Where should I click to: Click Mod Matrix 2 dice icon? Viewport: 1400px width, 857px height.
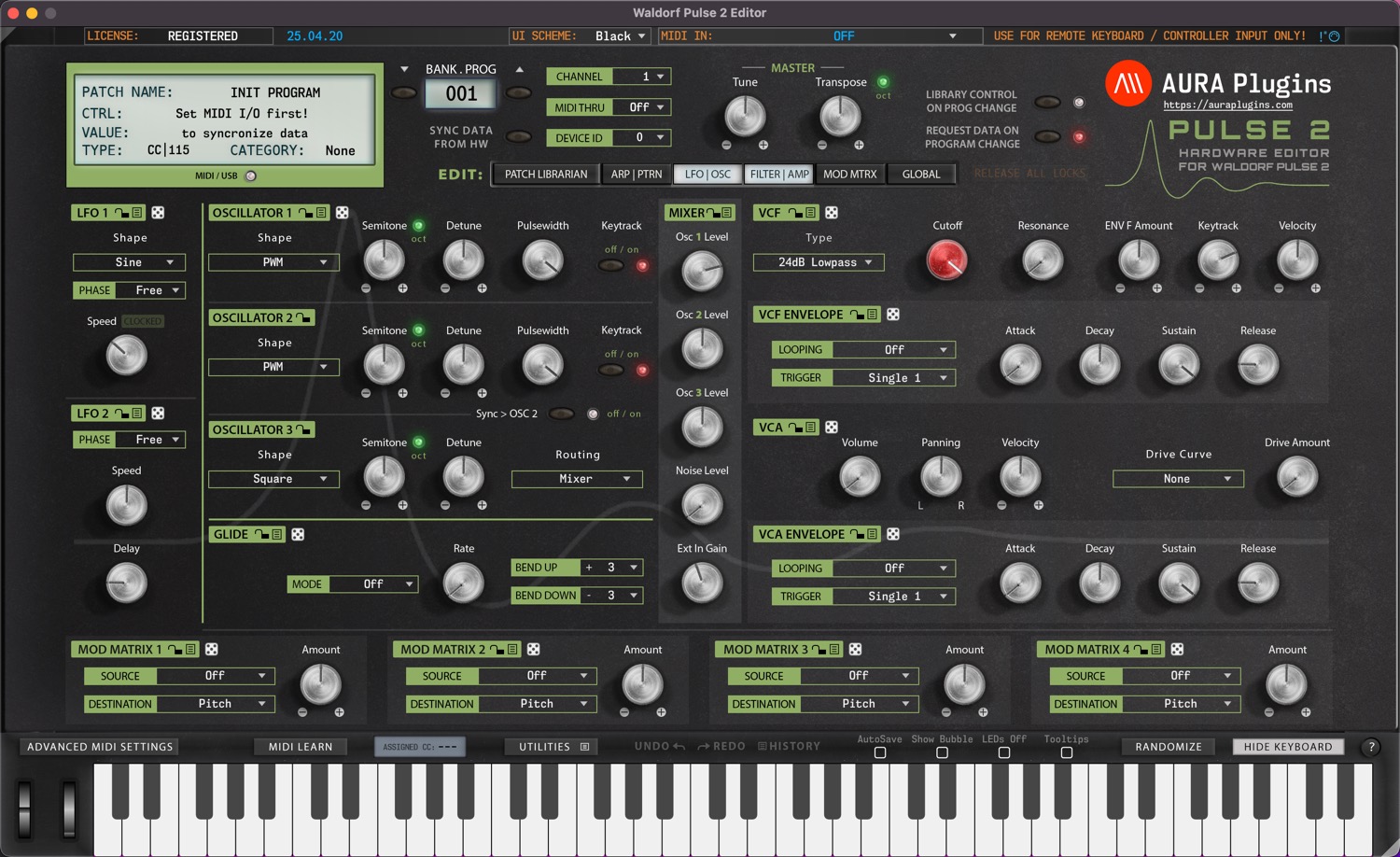(533, 649)
